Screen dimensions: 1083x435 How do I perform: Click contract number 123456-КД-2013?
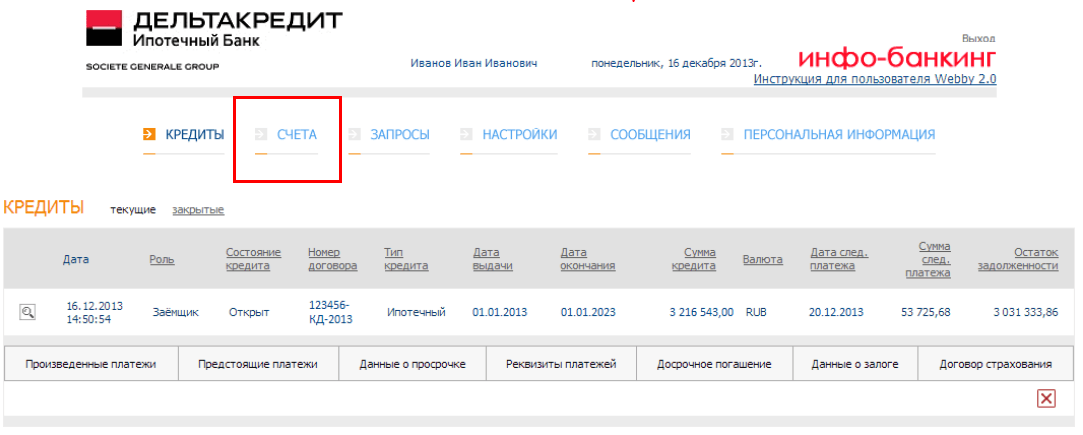330,312
